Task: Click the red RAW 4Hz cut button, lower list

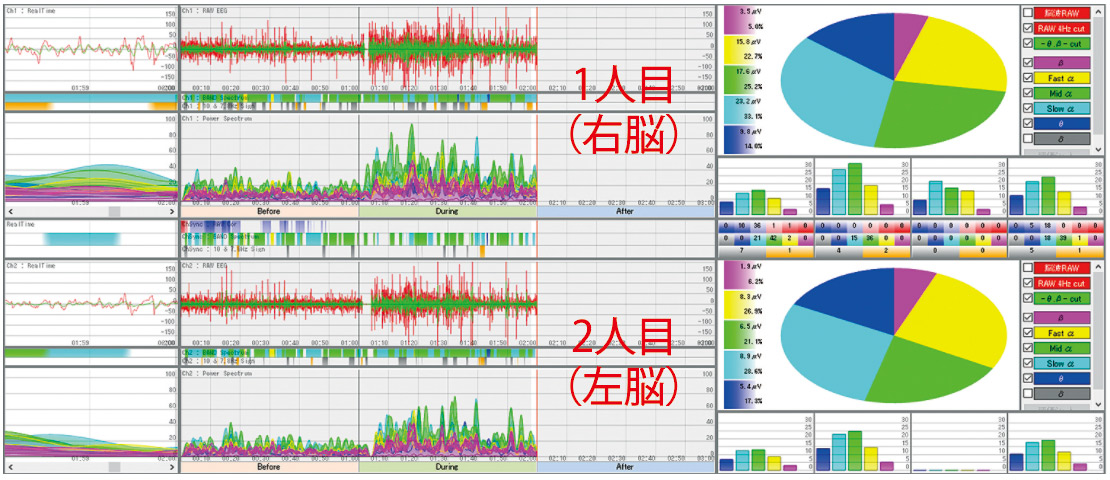Action: point(1061,283)
